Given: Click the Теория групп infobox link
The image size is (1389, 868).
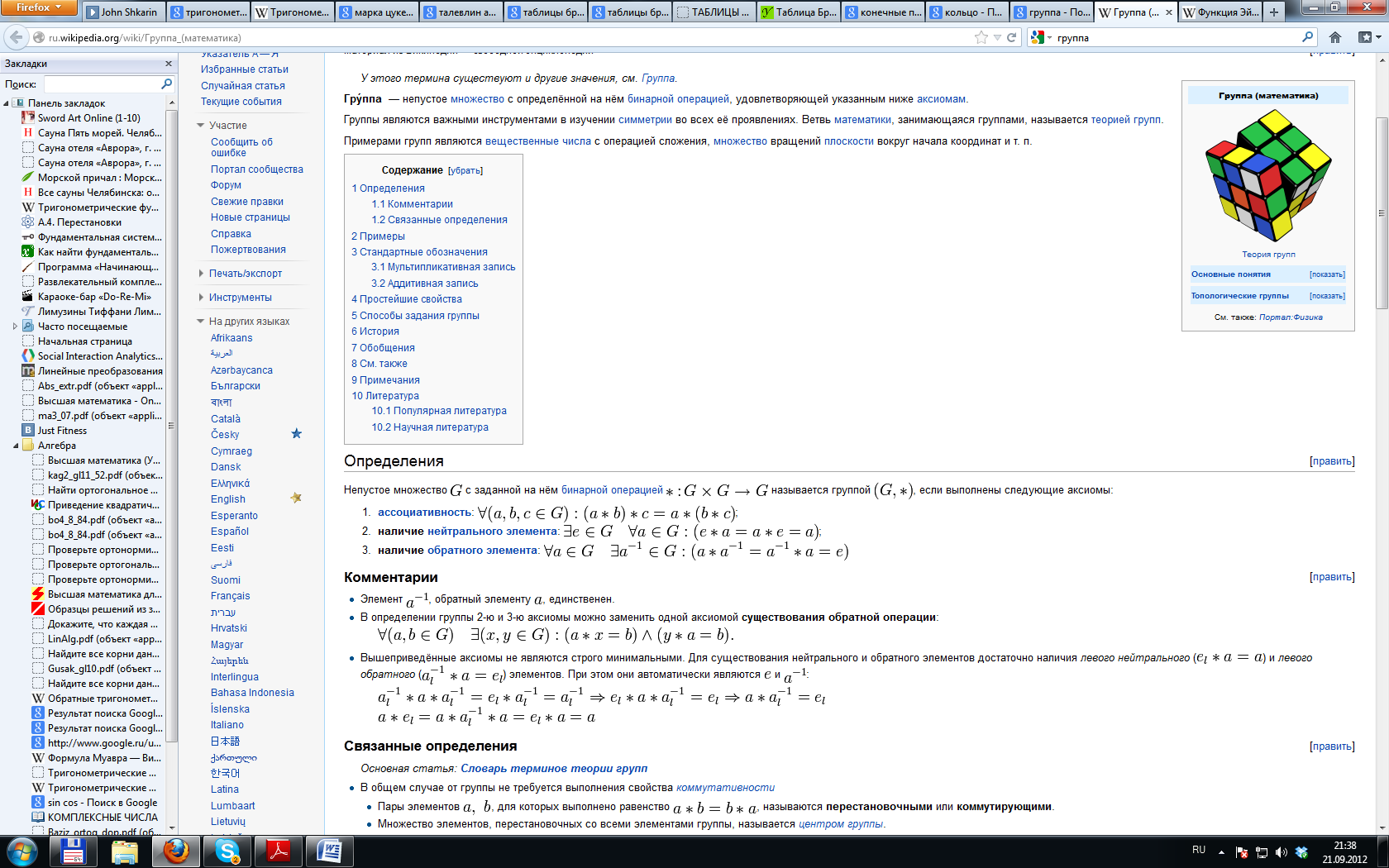Looking at the screenshot, I should (1268, 255).
